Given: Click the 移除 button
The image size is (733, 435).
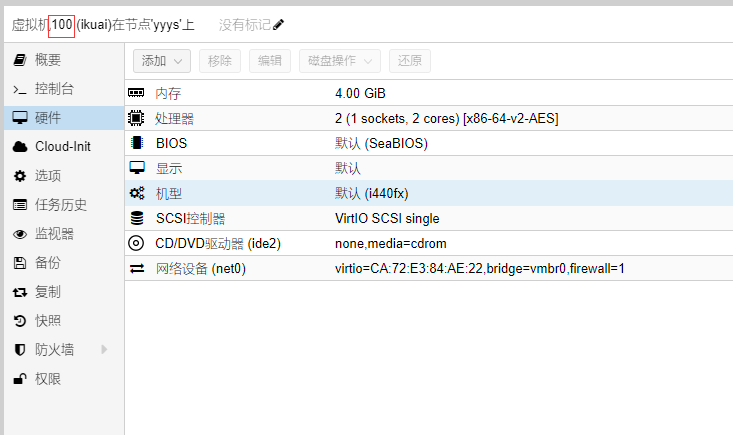Looking at the screenshot, I should 220,61.
